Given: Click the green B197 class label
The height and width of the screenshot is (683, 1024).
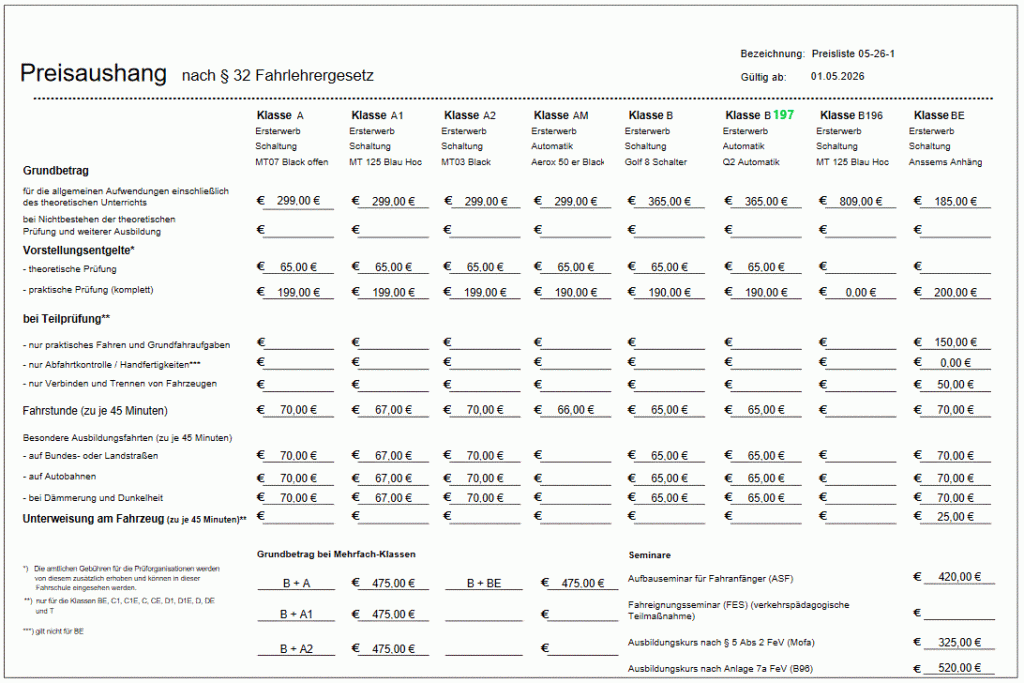Looking at the screenshot, I should click(x=783, y=115).
